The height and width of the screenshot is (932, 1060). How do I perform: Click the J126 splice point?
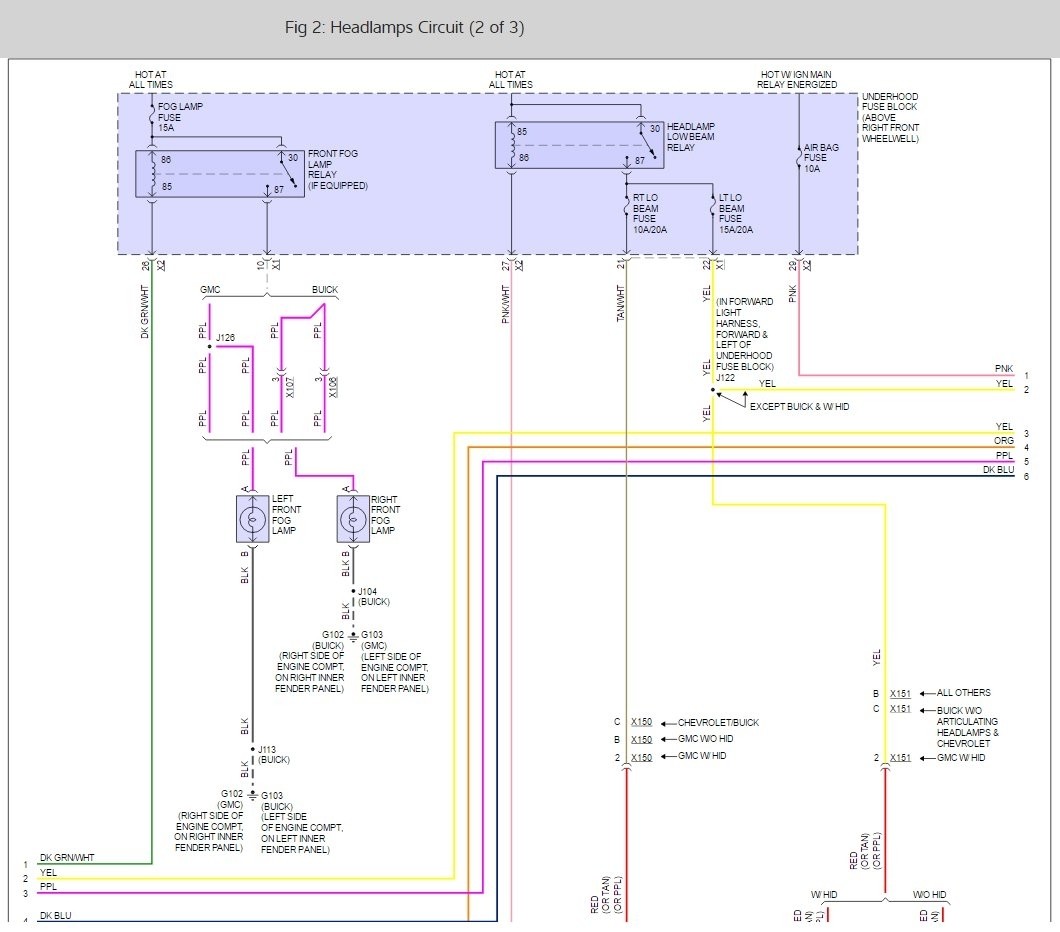(x=210, y=347)
